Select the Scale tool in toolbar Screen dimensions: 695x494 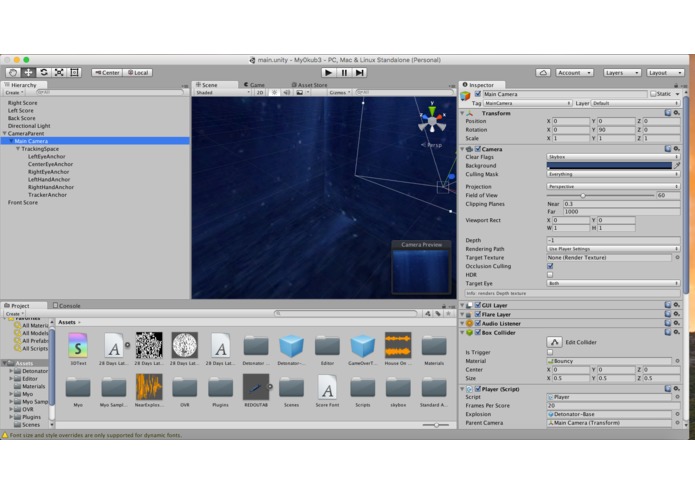[x=59, y=72]
